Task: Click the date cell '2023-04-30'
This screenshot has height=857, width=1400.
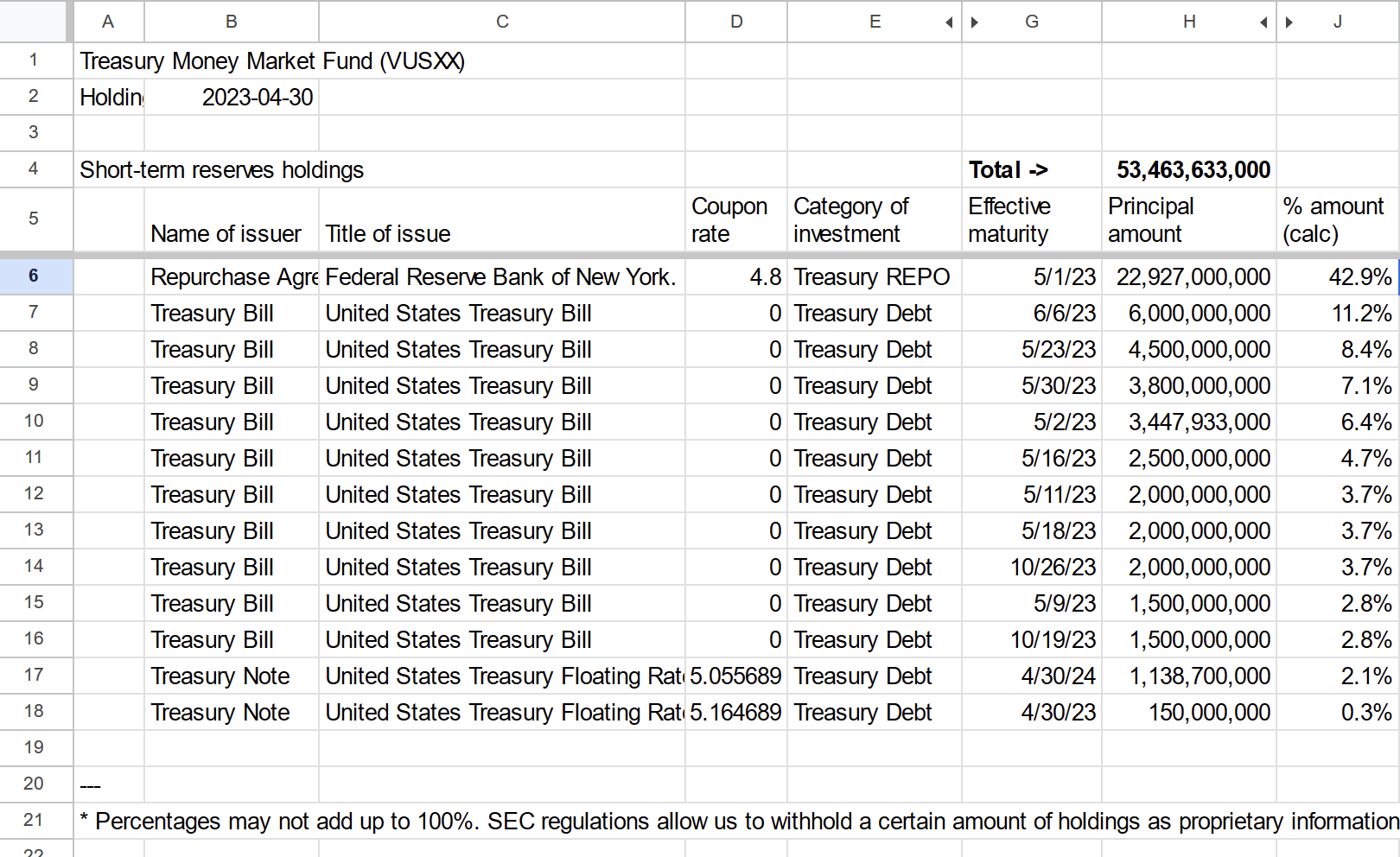Action: click(x=232, y=98)
